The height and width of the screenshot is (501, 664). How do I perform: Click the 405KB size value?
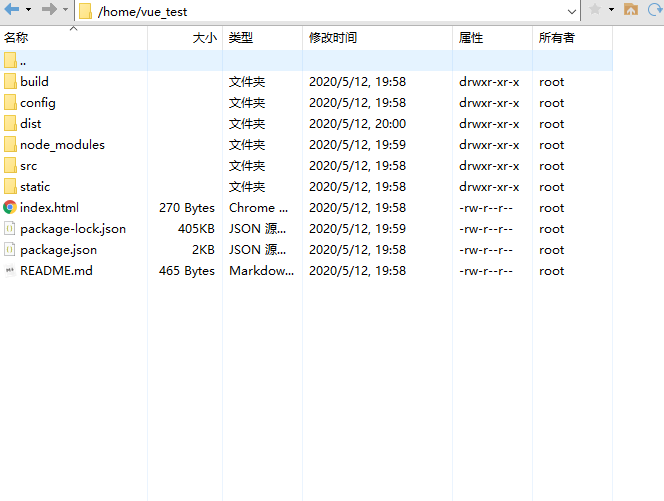coord(196,229)
